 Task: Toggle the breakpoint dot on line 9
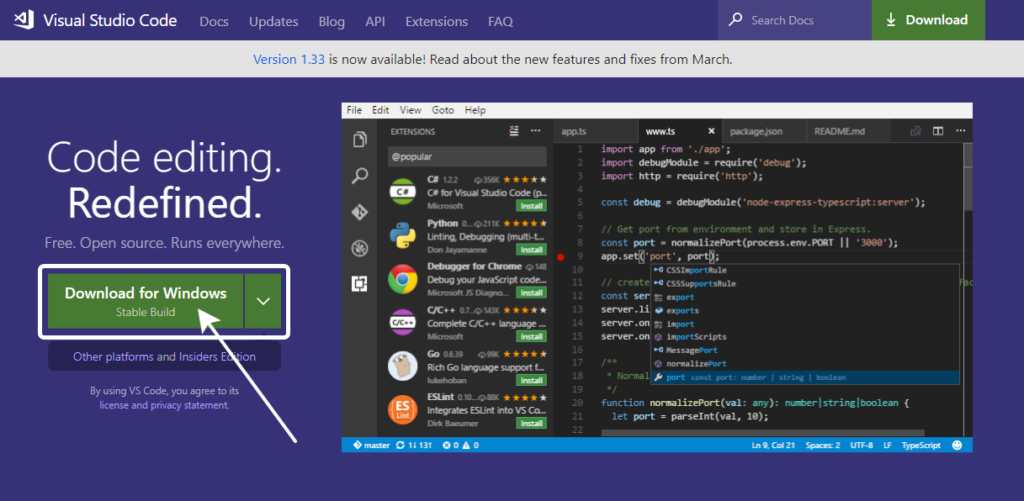click(x=560, y=257)
